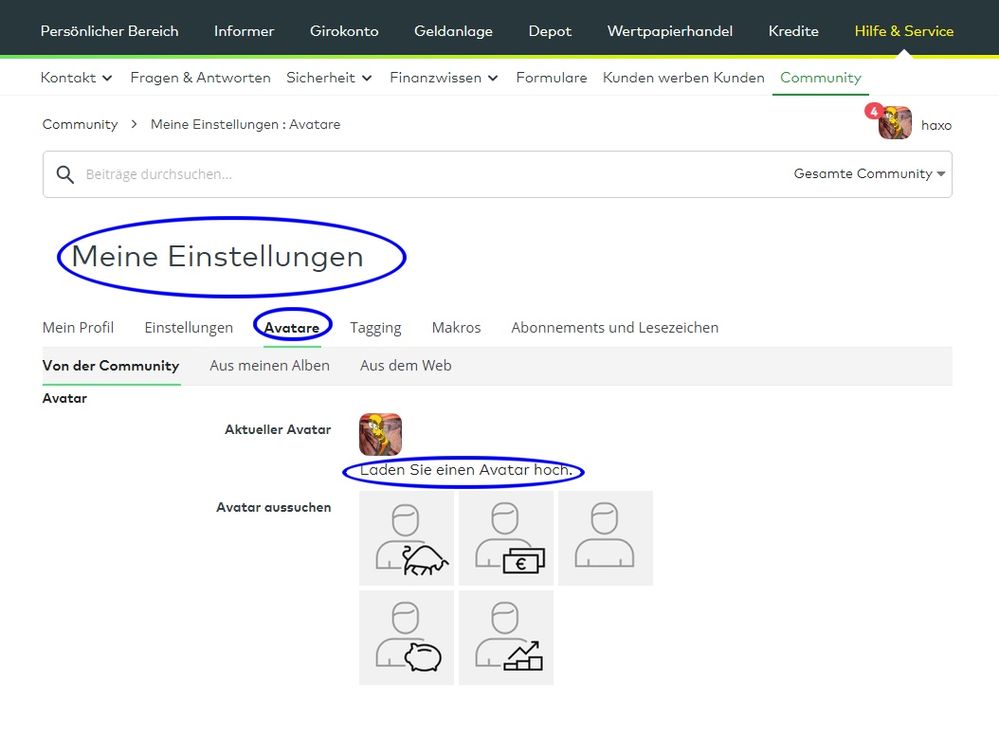Click the haxo profile avatar with notification badge
This screenshot has height=742, width=999.
(x=894, y=124)
